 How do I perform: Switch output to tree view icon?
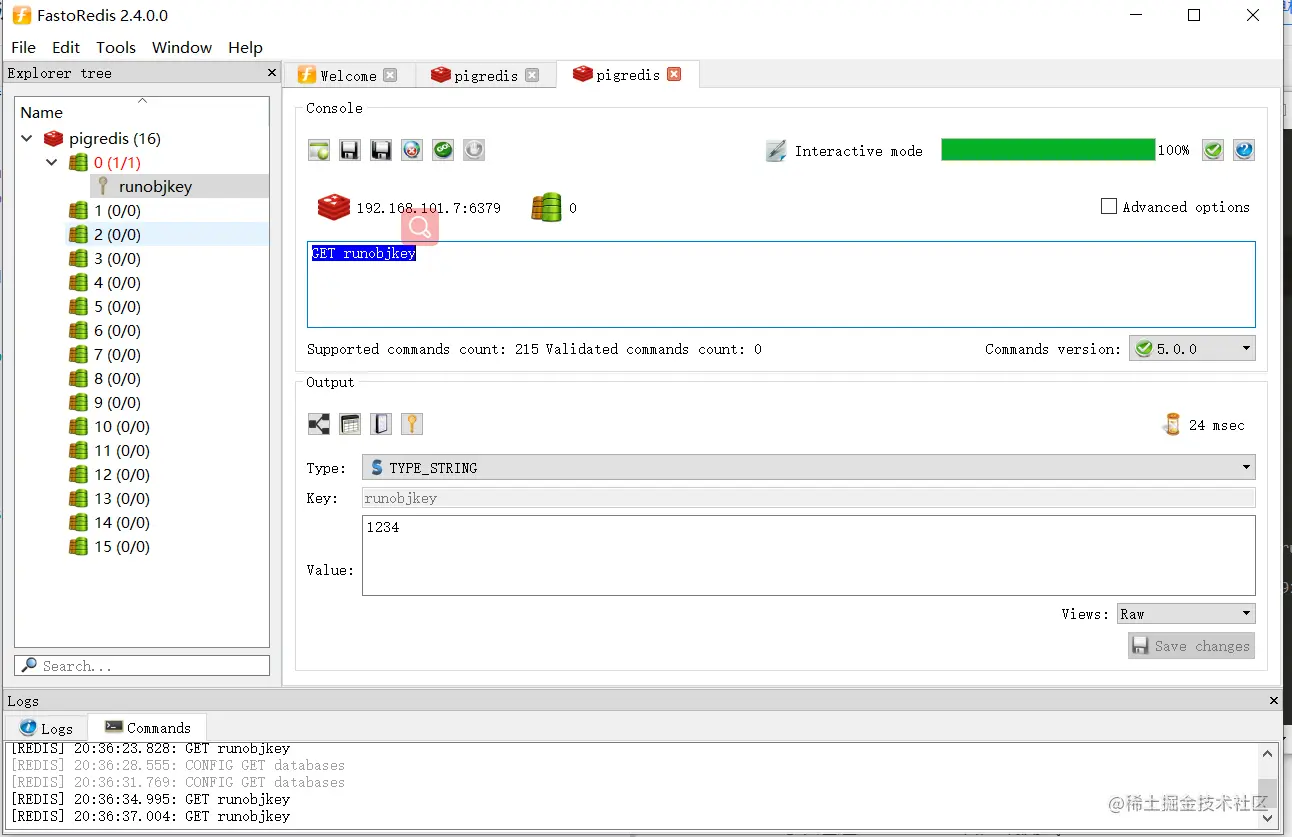[319, 424]
